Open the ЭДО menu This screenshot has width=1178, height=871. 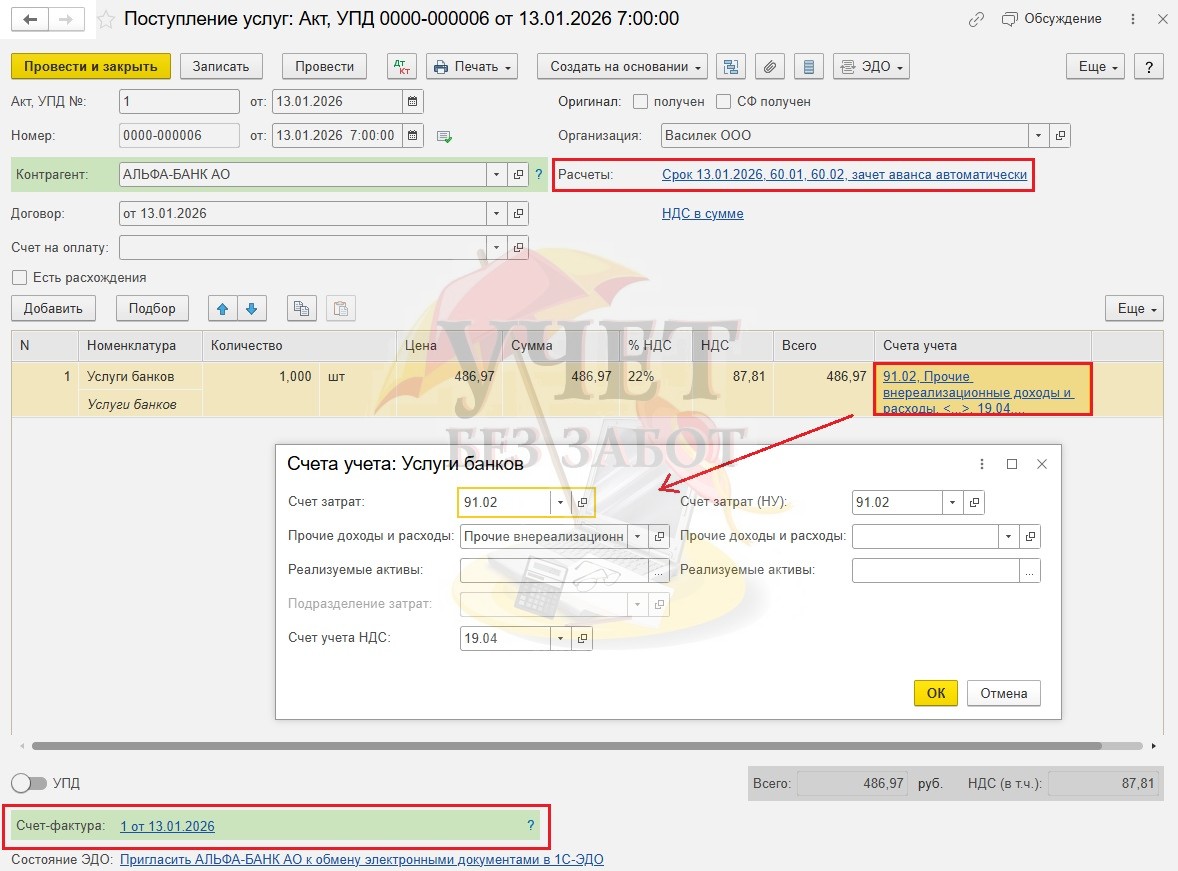(x=871, y=67)
